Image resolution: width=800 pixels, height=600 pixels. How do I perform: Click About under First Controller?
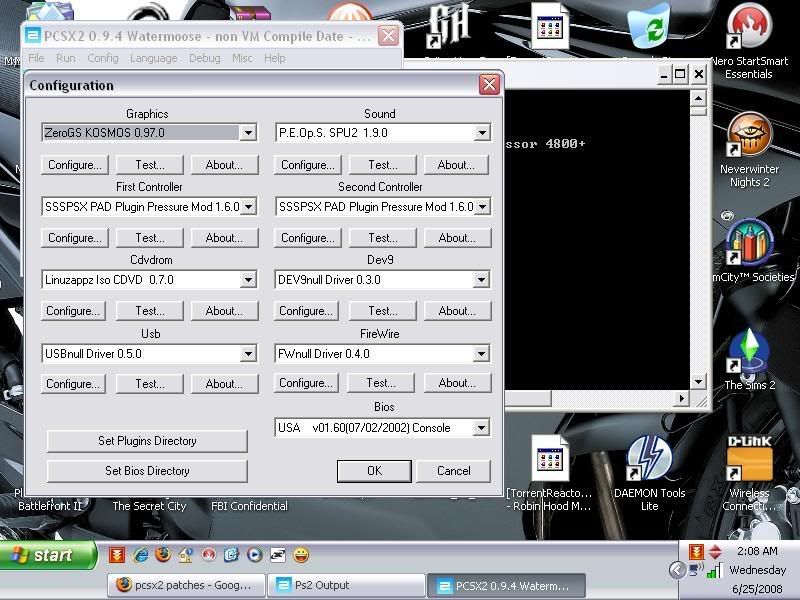click(x=224, y=238)
